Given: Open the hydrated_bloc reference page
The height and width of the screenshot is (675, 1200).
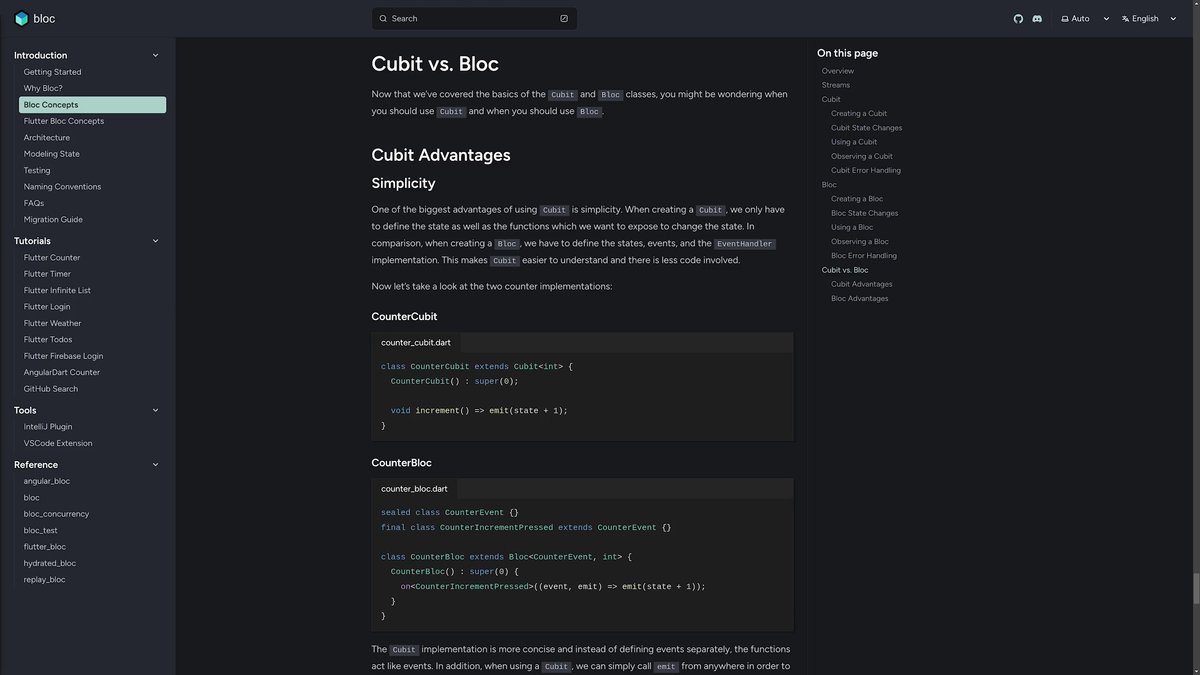Looking at the screenshot, I should 50,563.
